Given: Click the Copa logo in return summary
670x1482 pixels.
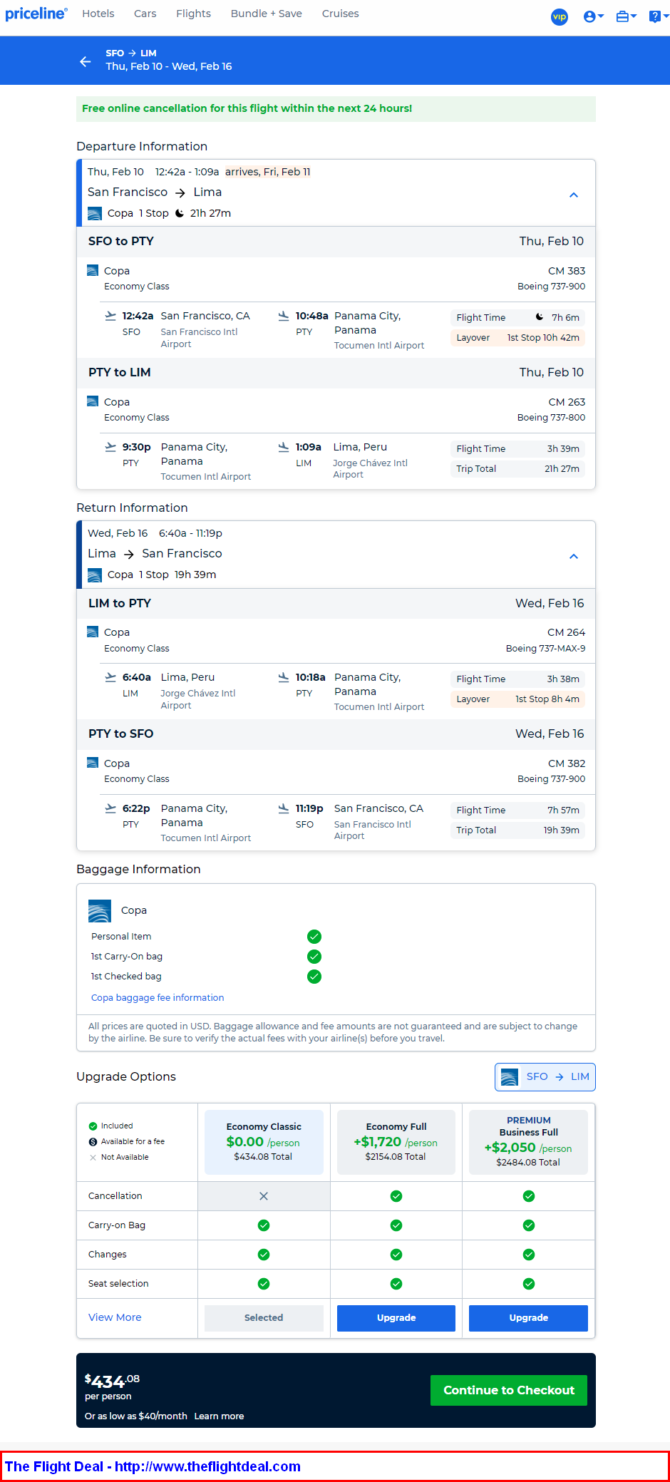Looking at the screenshot, I should 95,575.
